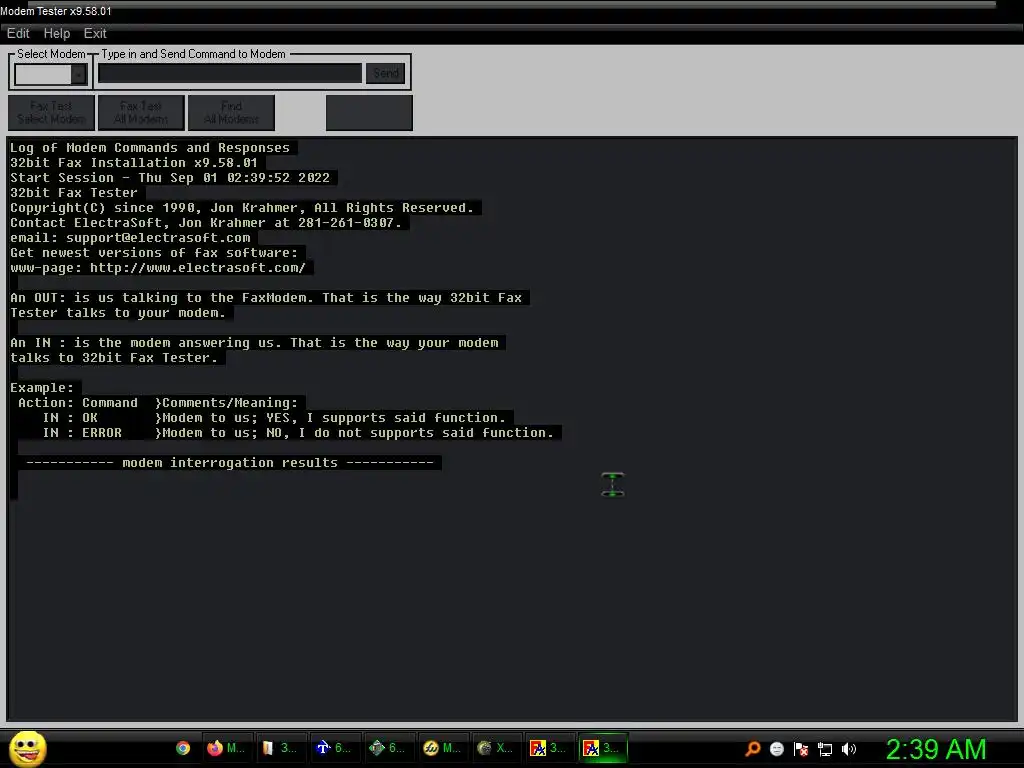1024x768 pixels.
Task: Expand the Select Modem dropdown
Action: click(78, 74)
